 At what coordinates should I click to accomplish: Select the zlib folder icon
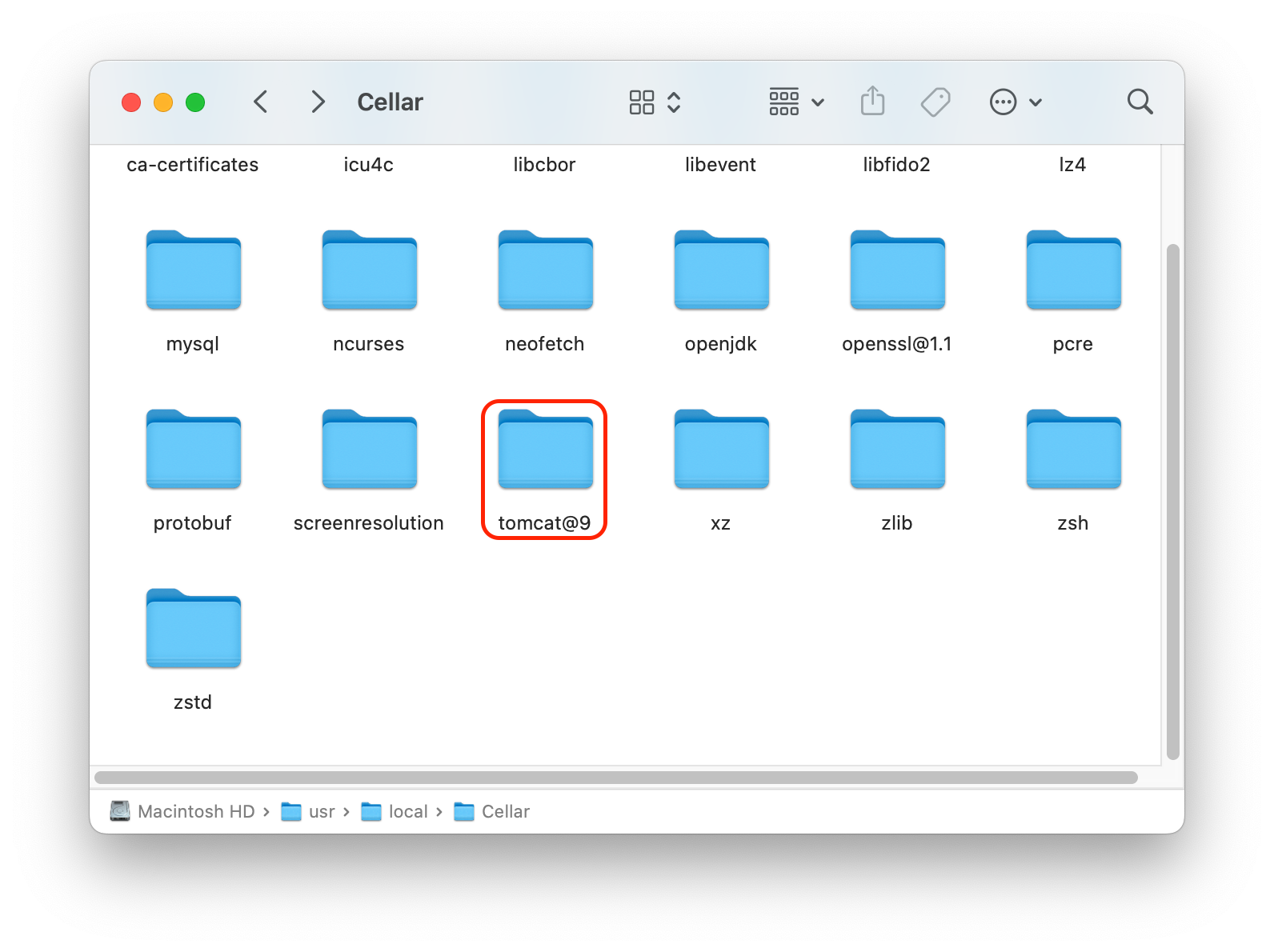pos(897,450)
